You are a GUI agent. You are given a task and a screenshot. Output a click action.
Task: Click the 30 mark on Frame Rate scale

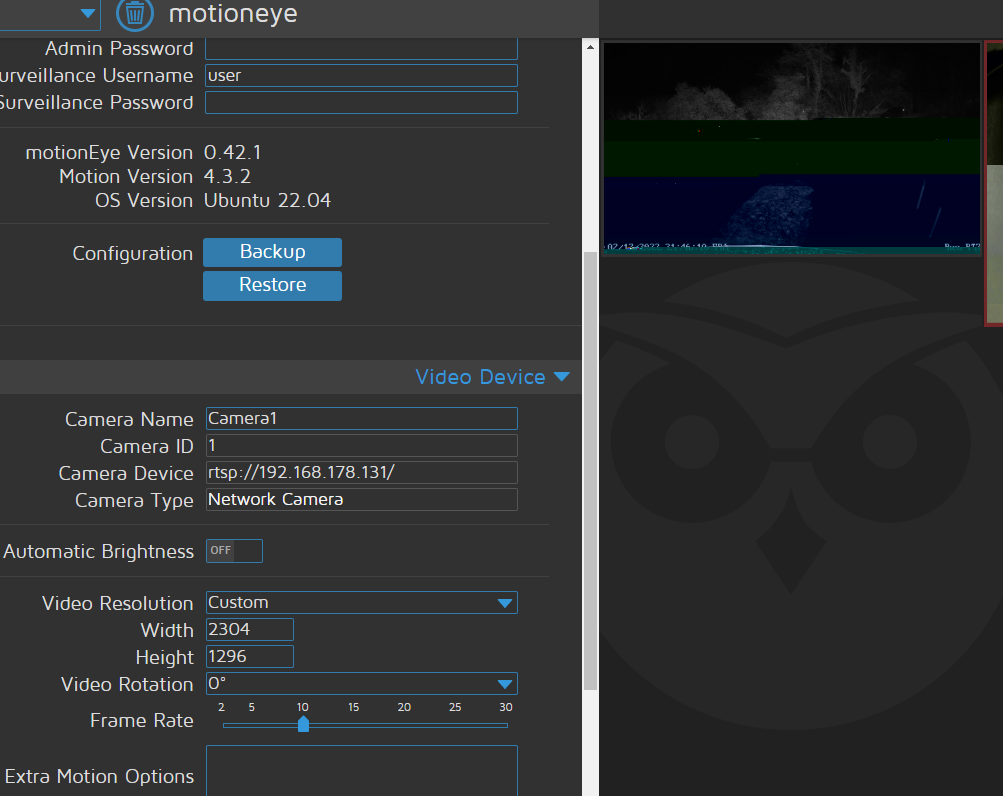506,707
